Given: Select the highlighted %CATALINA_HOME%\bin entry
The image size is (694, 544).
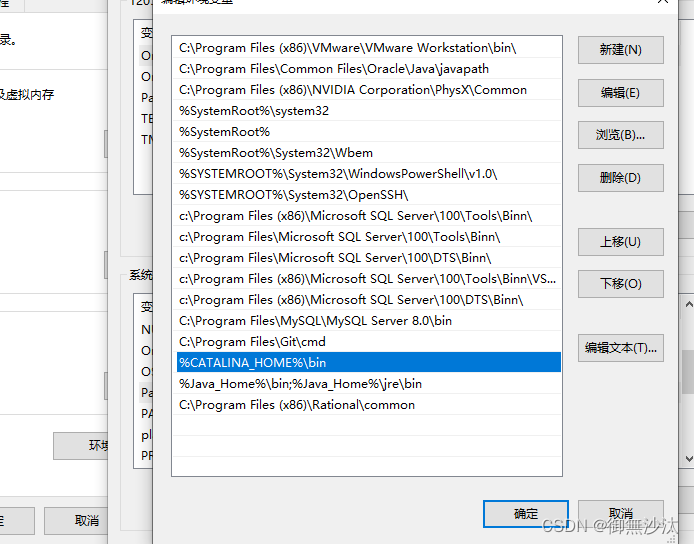Looking at the screenshot, I should point(368,363).
